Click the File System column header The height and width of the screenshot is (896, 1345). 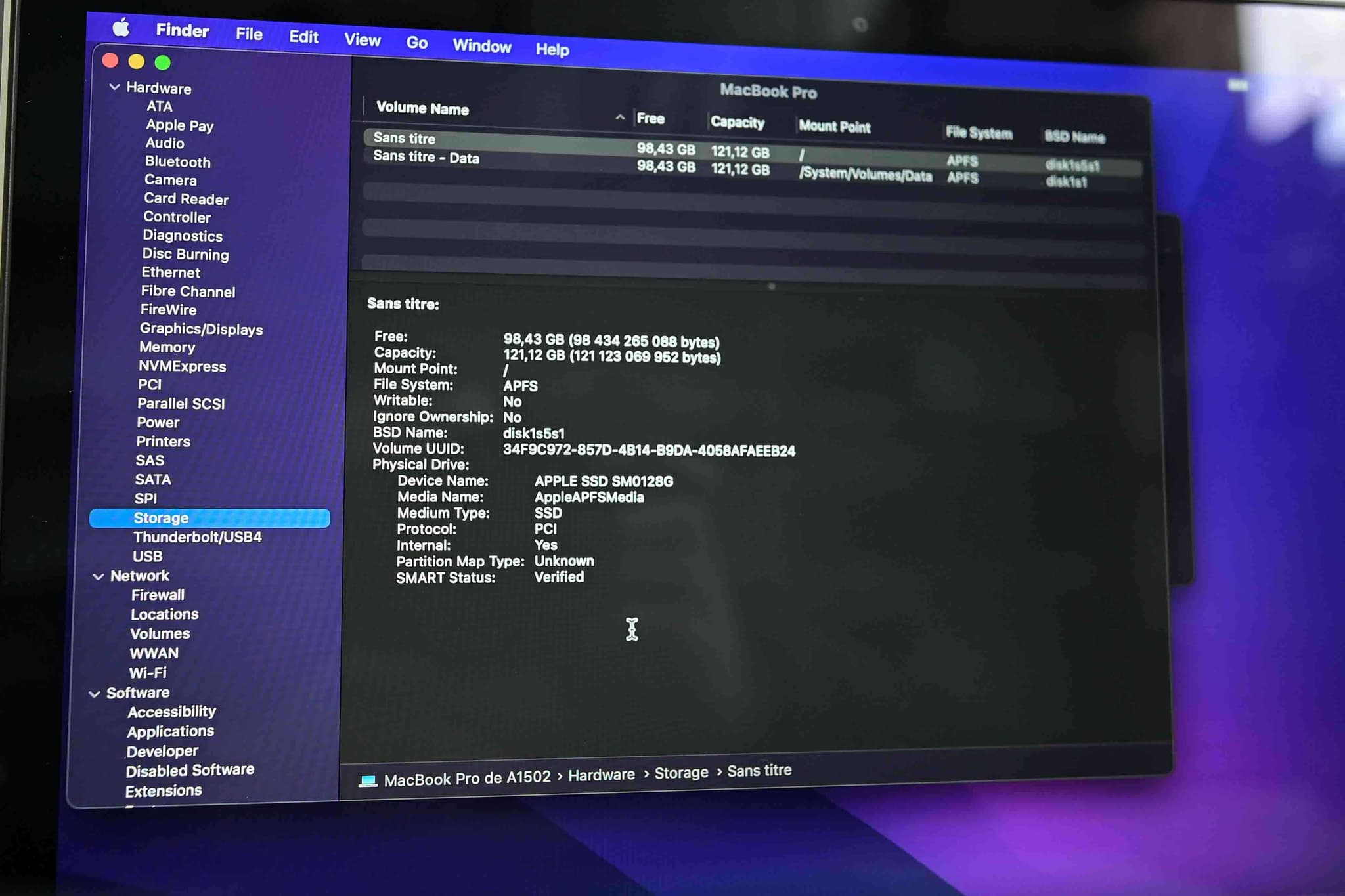[979, 133]
